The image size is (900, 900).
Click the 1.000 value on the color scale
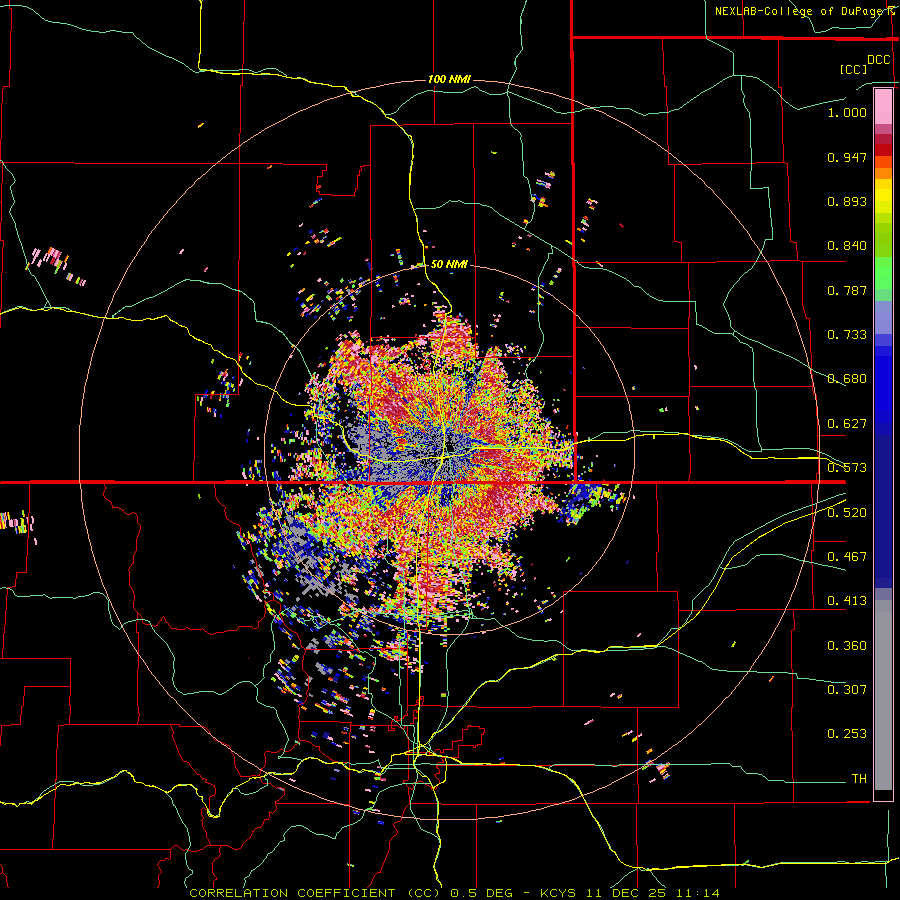pyautogui.click(x=847, y=112)
